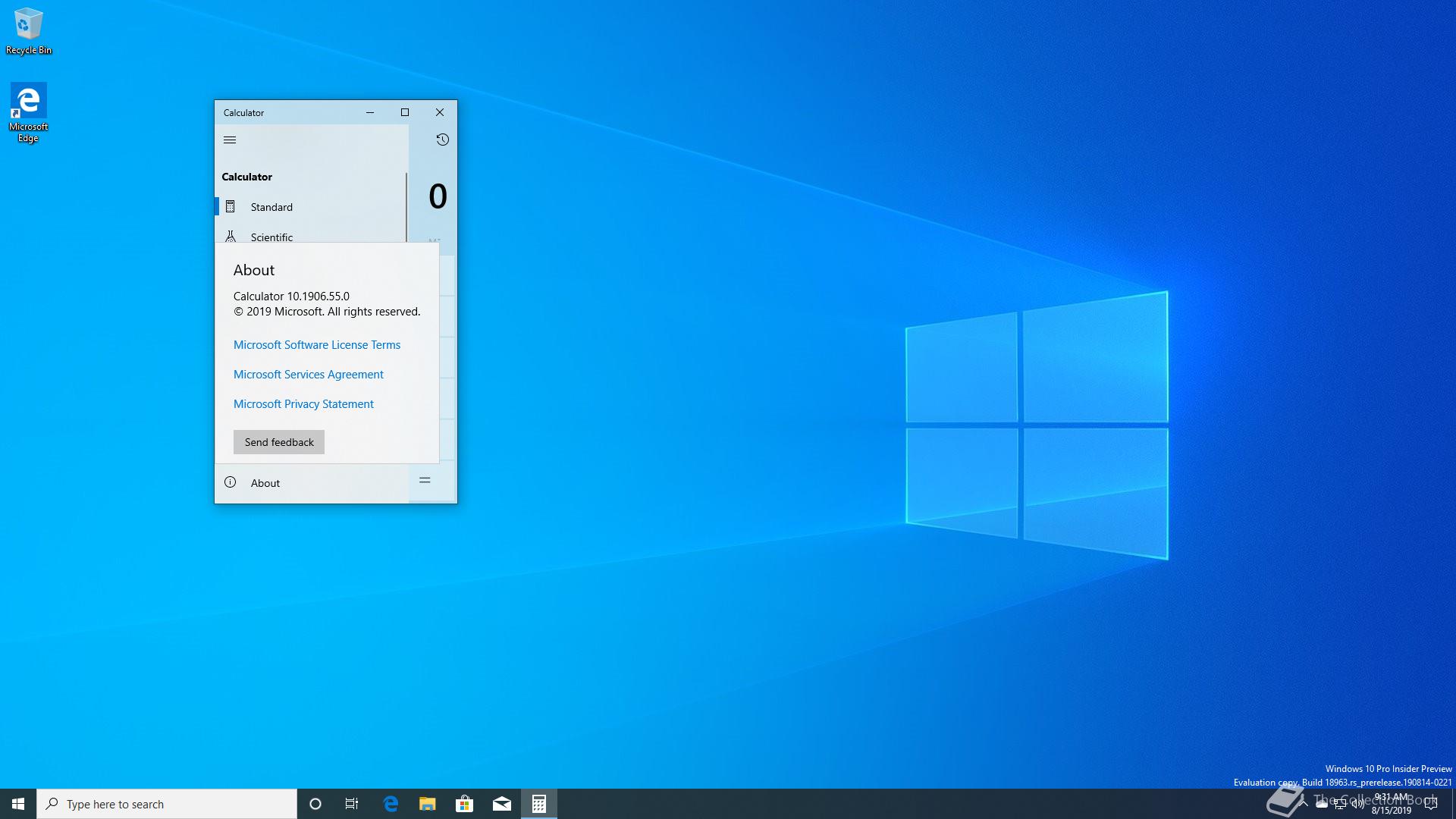Minimize the Calculator window
This screenshot has height=819, width=1456.
(370, 112)
